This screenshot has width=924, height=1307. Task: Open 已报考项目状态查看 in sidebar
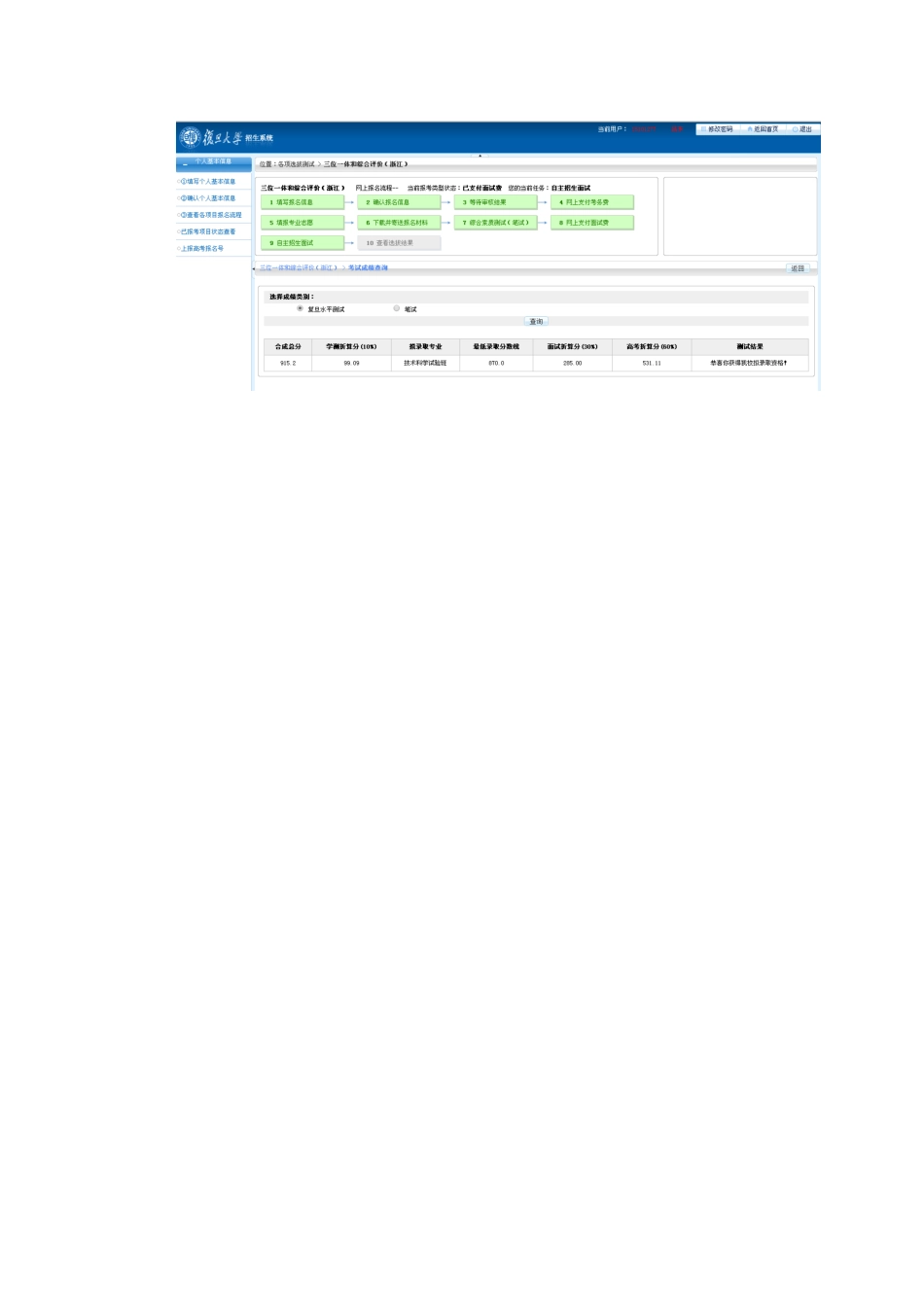click(208, 231)
